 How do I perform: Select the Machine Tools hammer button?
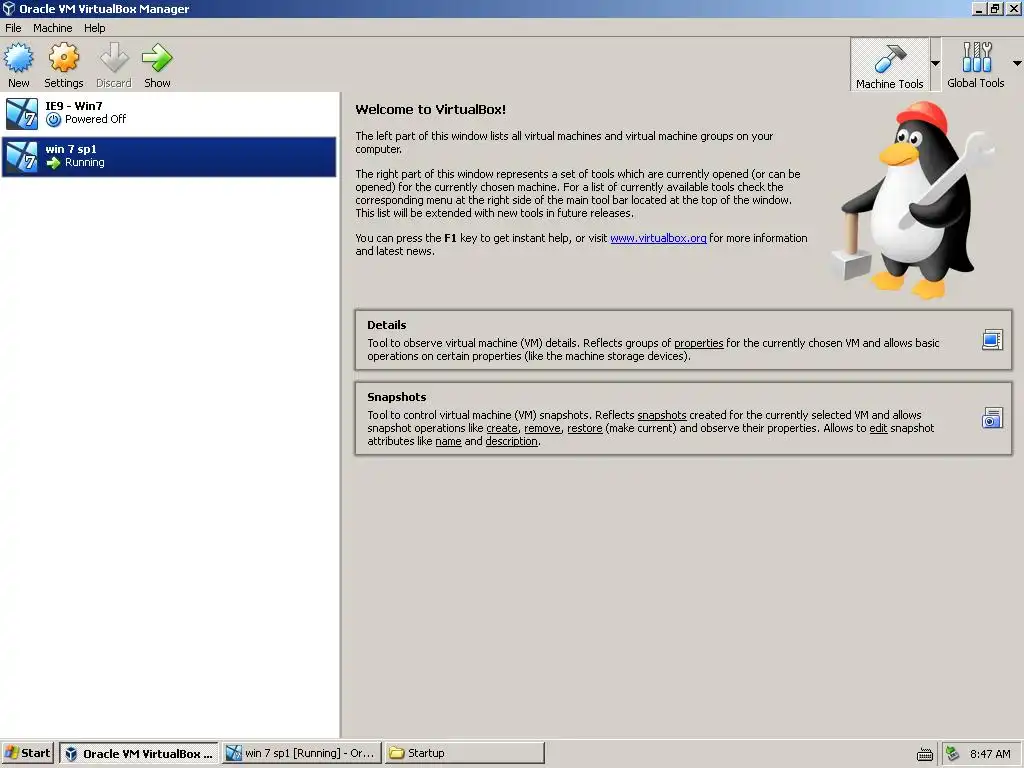coord(889,64)
